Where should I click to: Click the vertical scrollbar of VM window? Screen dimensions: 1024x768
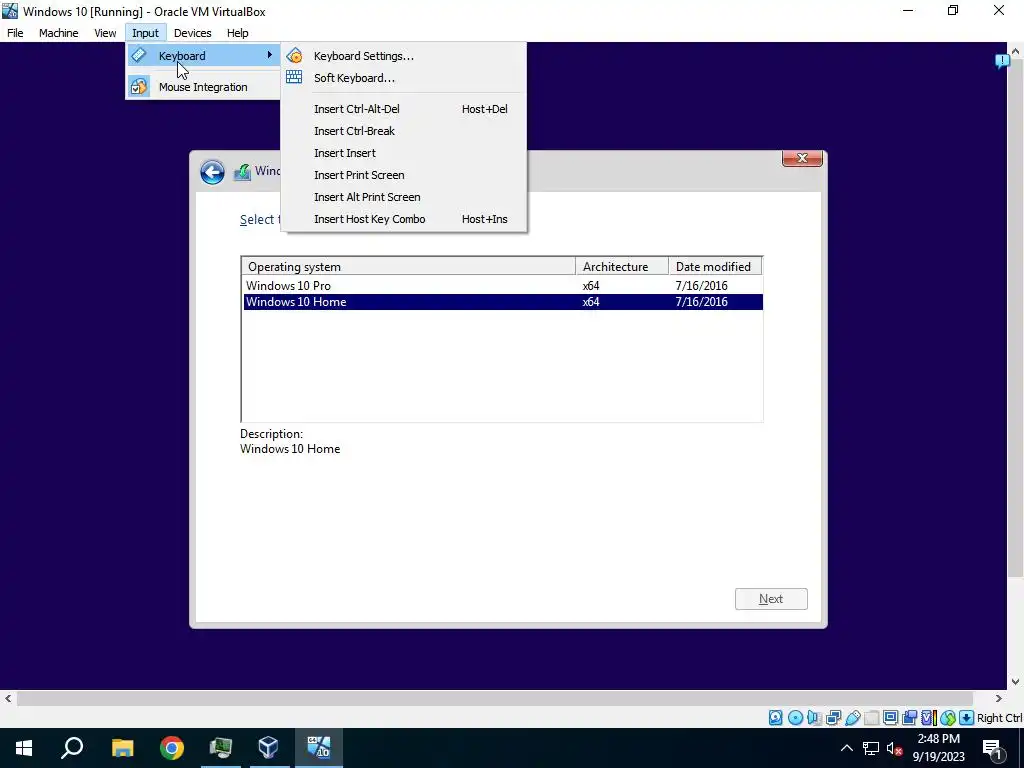click(1016, 318)
